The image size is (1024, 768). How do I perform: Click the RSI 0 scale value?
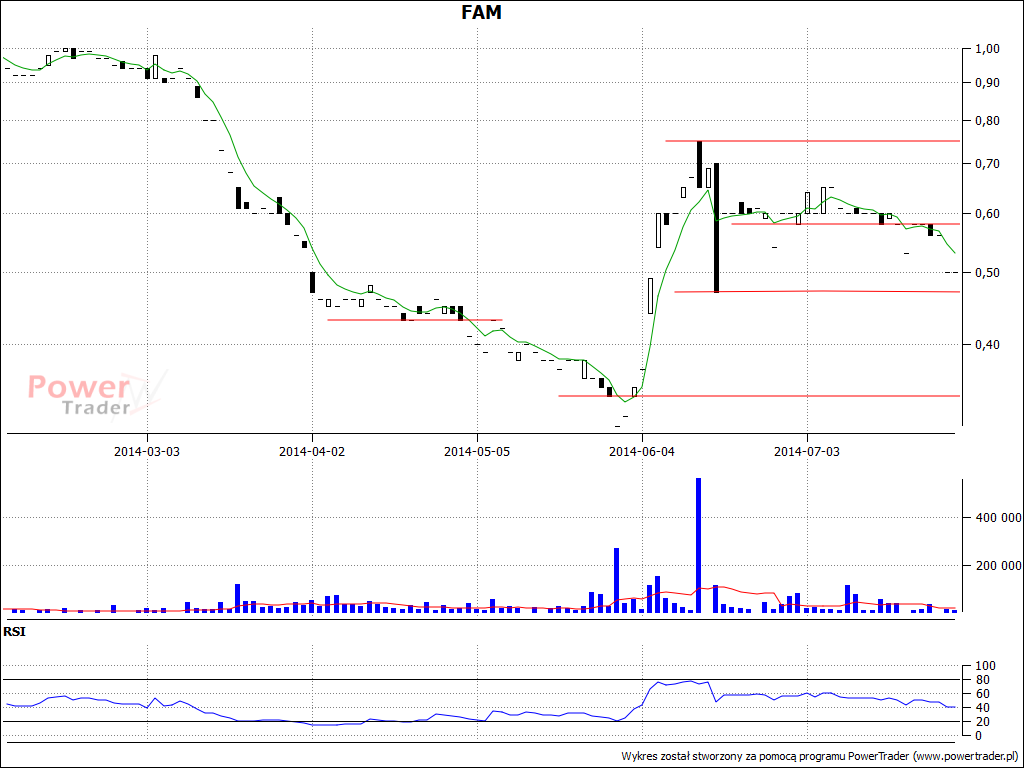977,736
